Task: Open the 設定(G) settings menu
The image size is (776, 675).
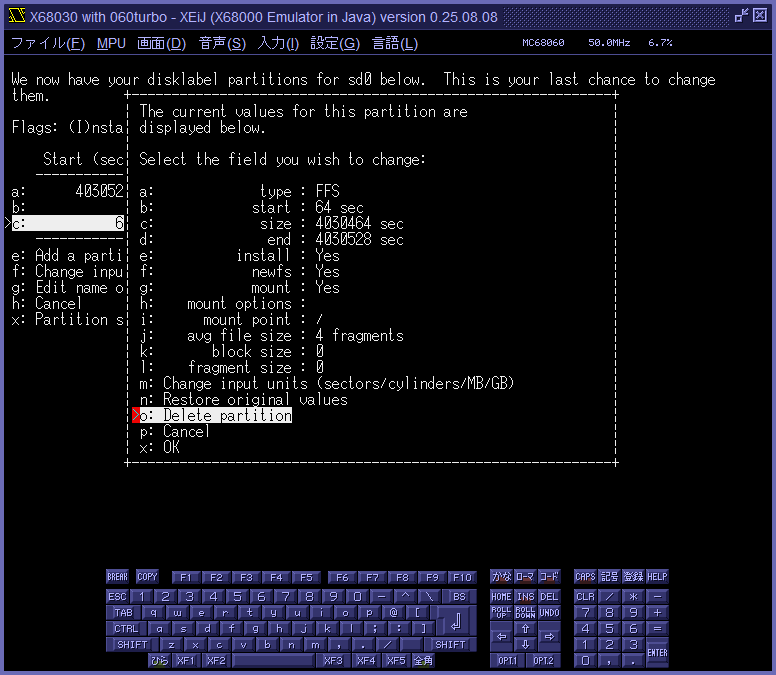Action: tap(335, 44)
